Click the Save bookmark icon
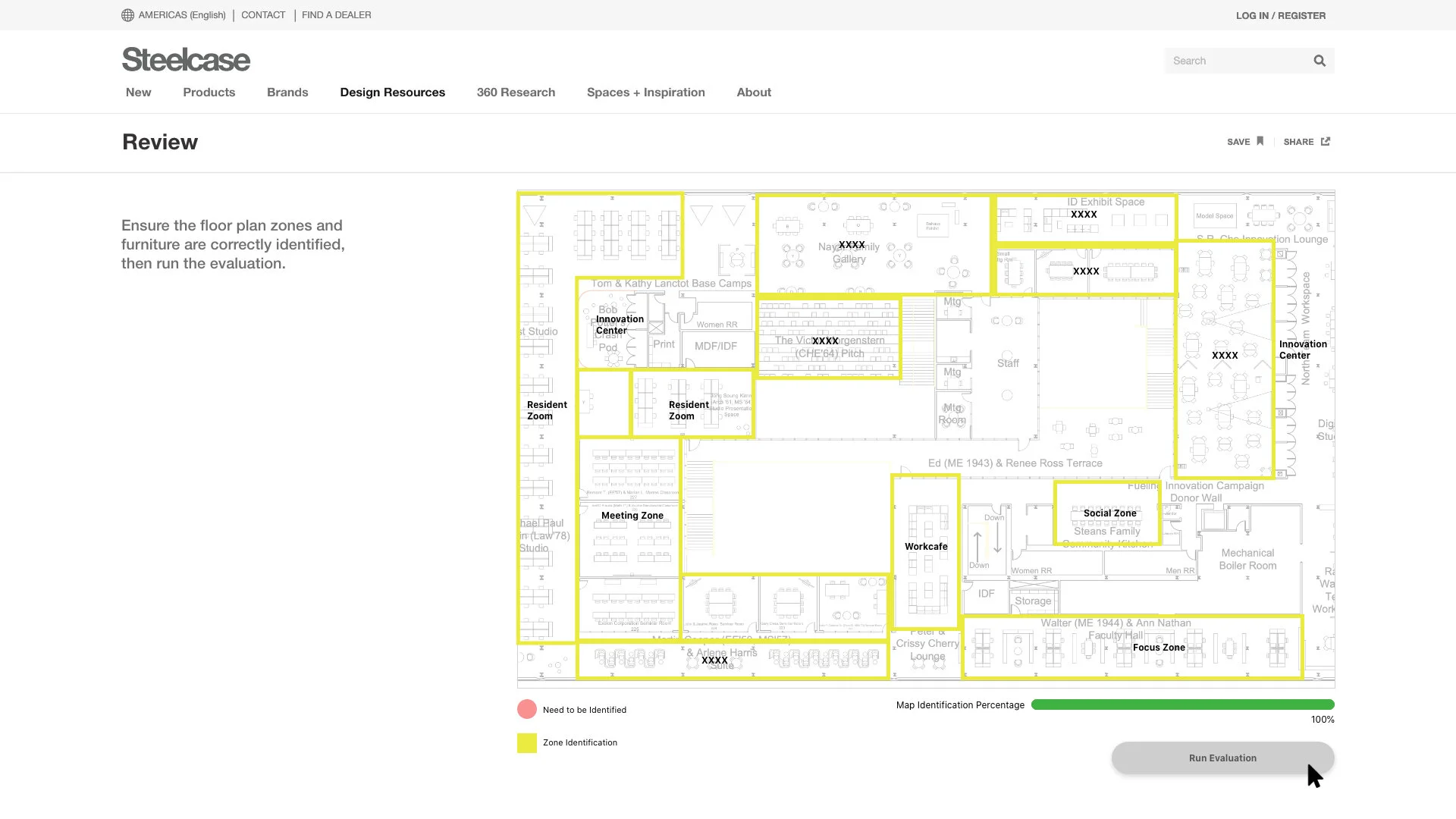 [x=1260, y=141]
